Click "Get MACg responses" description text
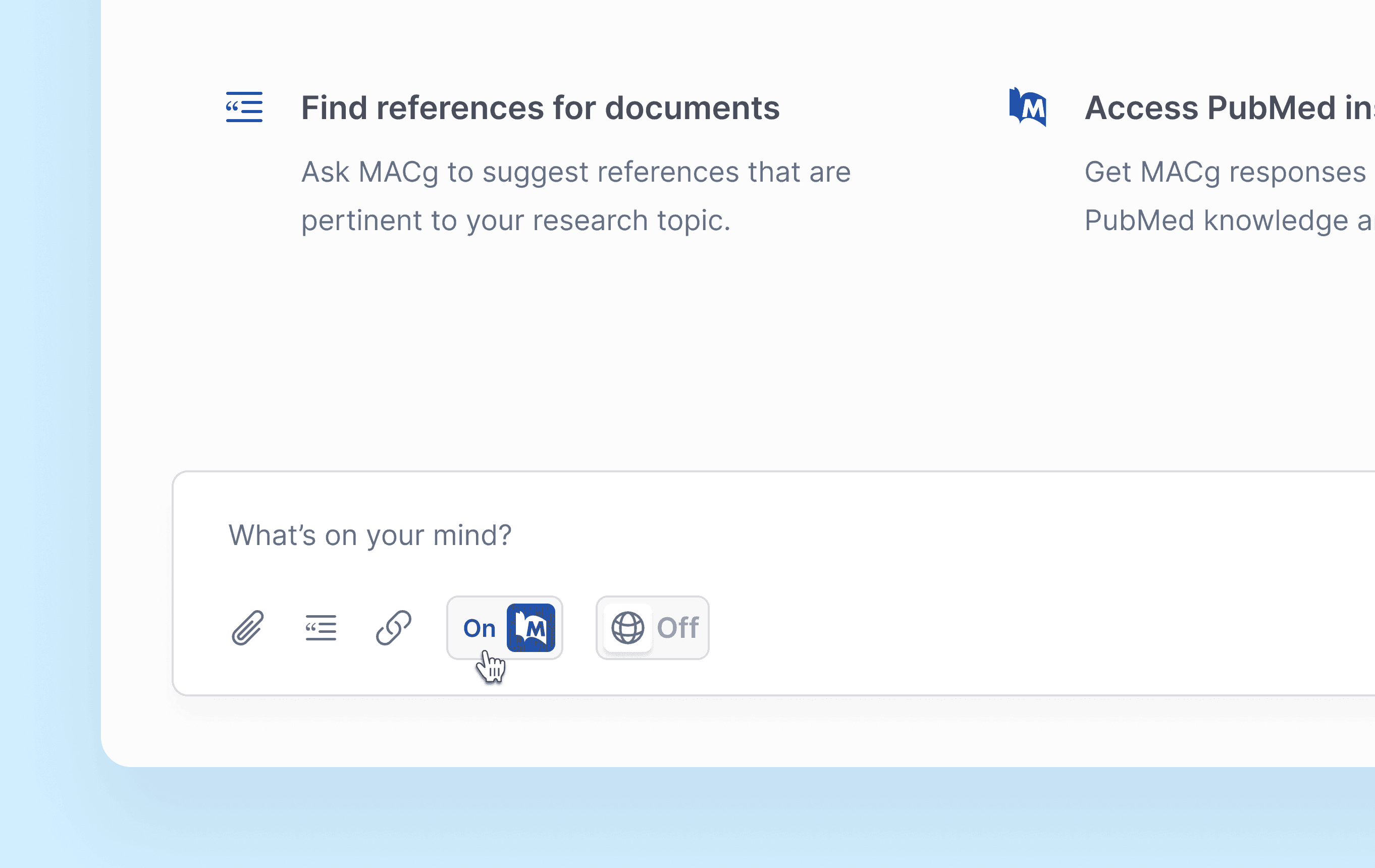1375x868 pixels. pyautogui.click(x=1225, y=172)
